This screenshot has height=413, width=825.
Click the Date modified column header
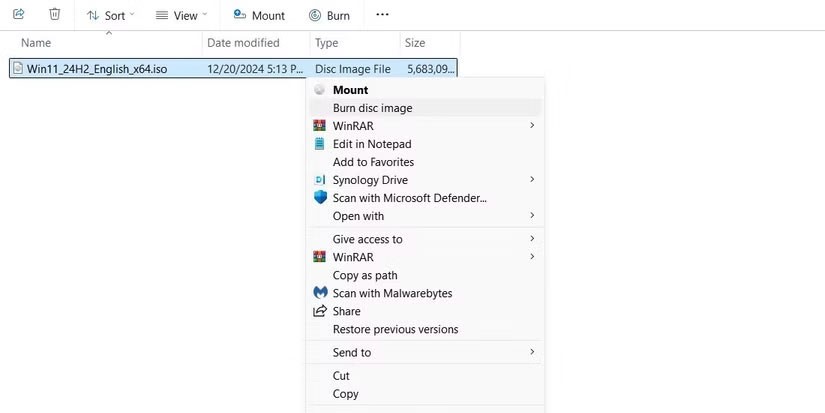pos(243,43)
